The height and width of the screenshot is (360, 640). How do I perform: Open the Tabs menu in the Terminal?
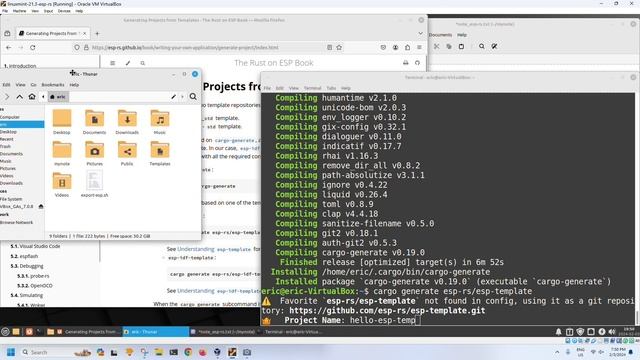click(331, 88)
